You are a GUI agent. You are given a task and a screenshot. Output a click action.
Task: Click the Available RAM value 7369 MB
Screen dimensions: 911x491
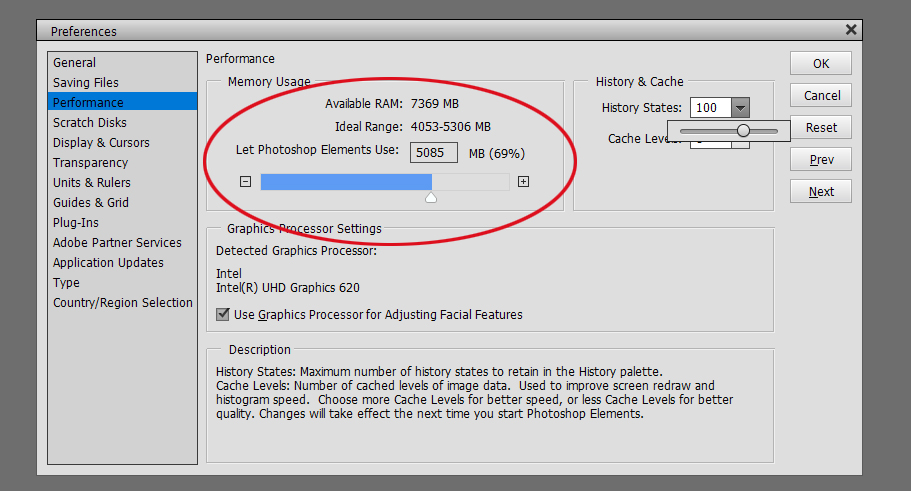435,103
